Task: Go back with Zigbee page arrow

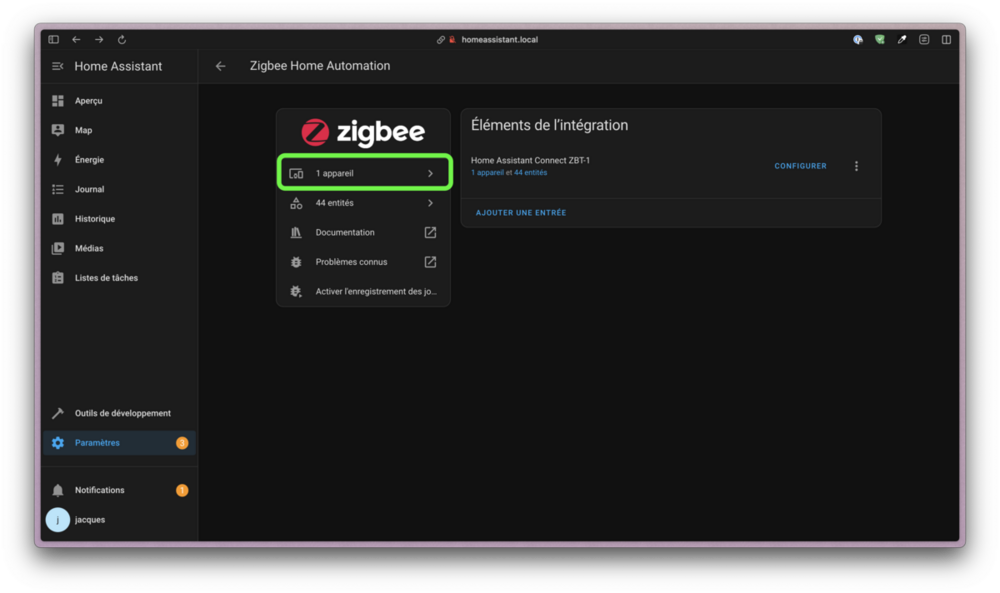Action: pos(221,66)
